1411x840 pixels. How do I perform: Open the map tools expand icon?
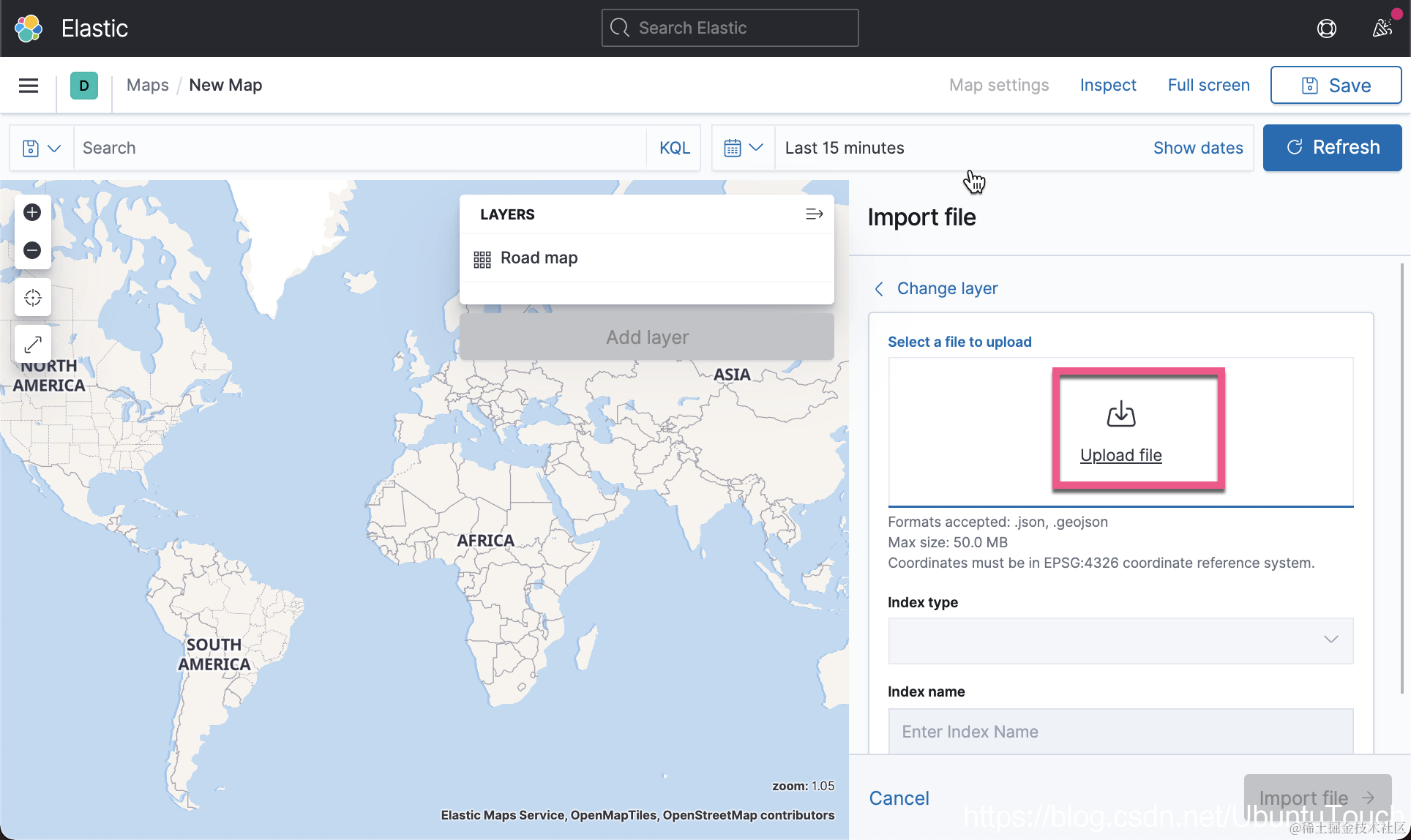pos(32,344)
